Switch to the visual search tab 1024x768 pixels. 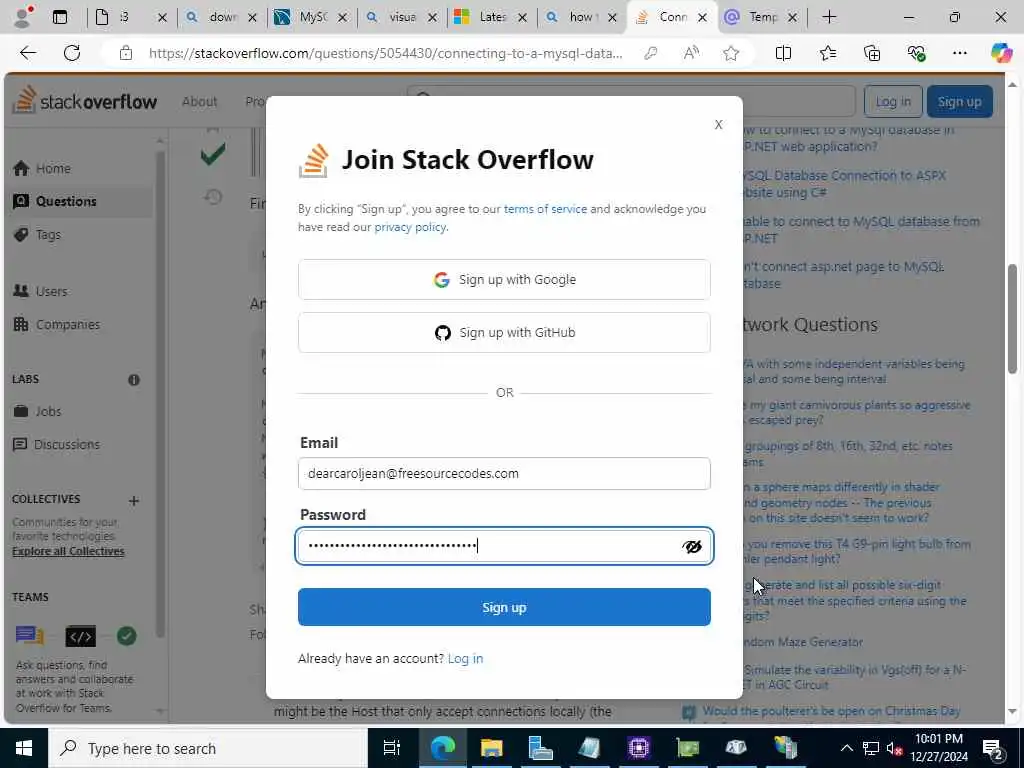(402, 17)
